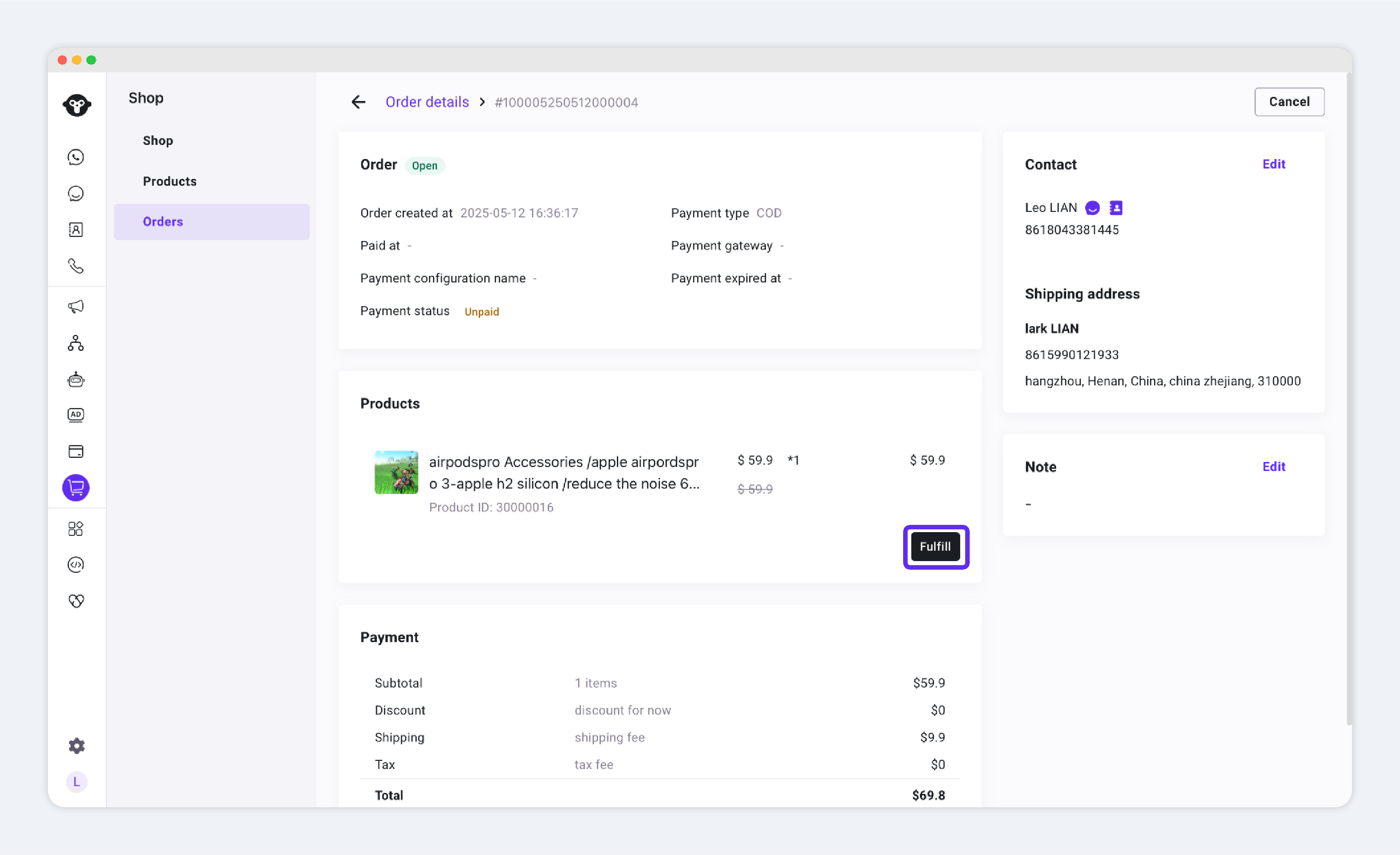The width and height of the screenshot is (1400, 855).
Task: Click the Fulfill button
Action: pyautogui.click(x=935, y=547)
